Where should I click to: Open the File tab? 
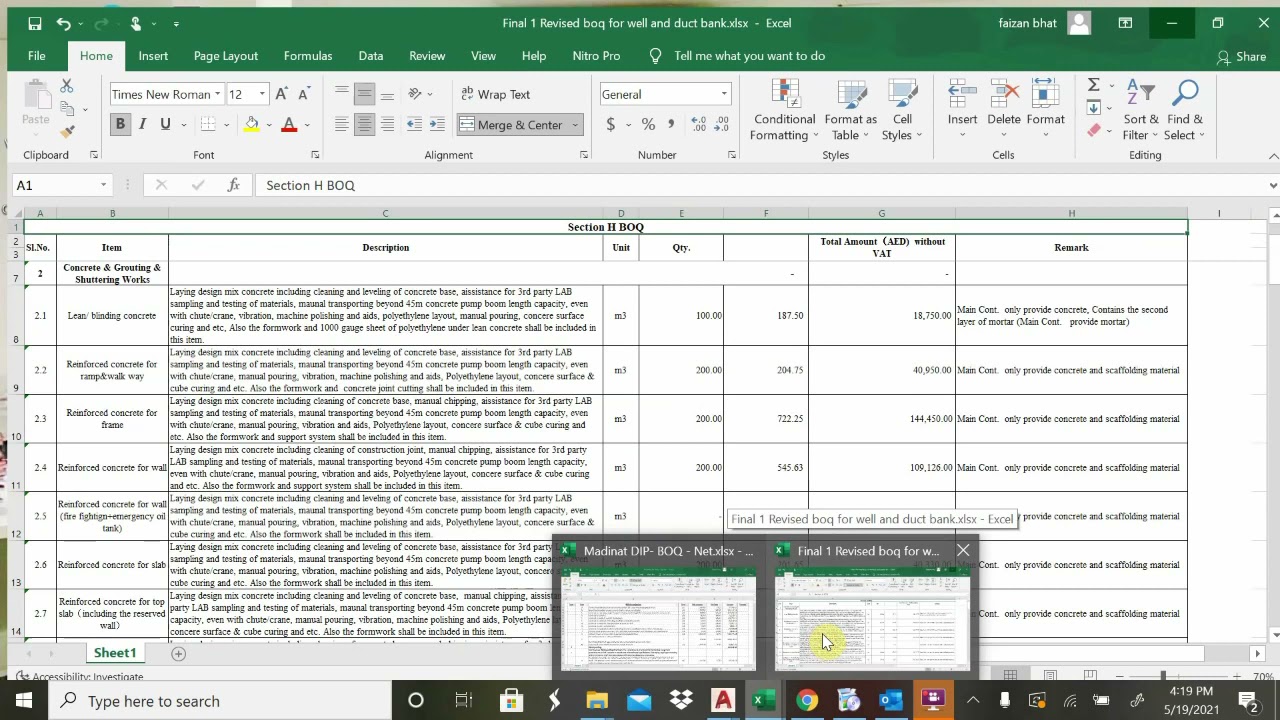tap(37, 56)
